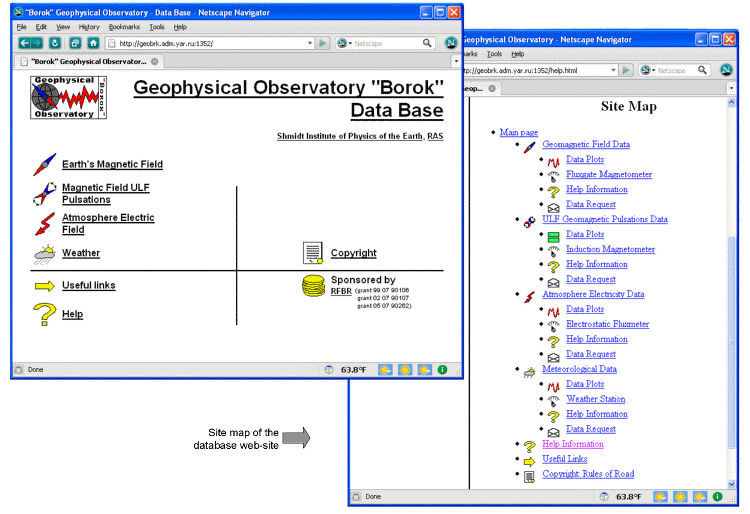750x514 pixels.
Task: Click address field in Data Base window
Action: click(210, 43)
